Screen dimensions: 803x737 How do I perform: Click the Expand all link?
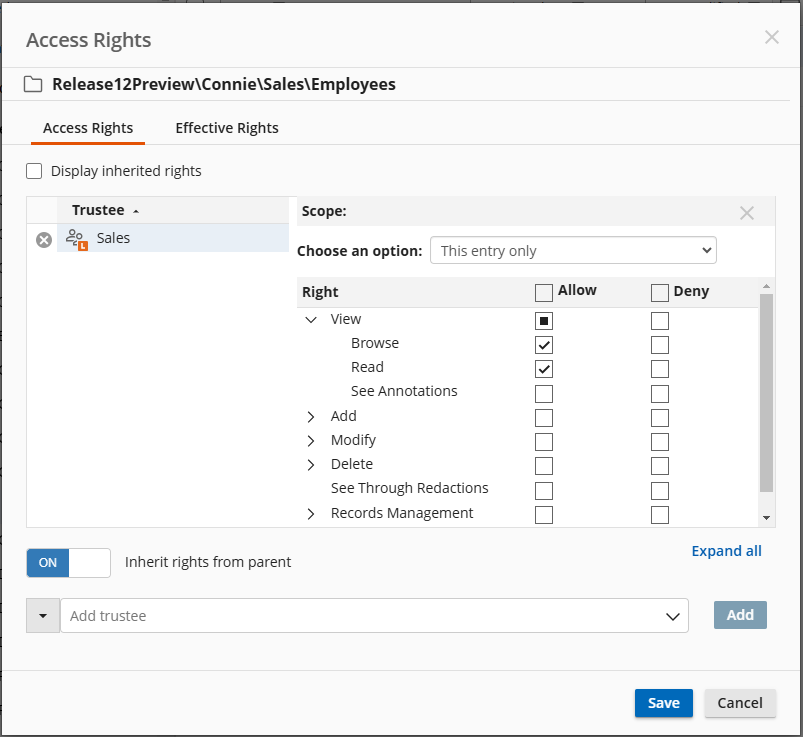point(726,551)
